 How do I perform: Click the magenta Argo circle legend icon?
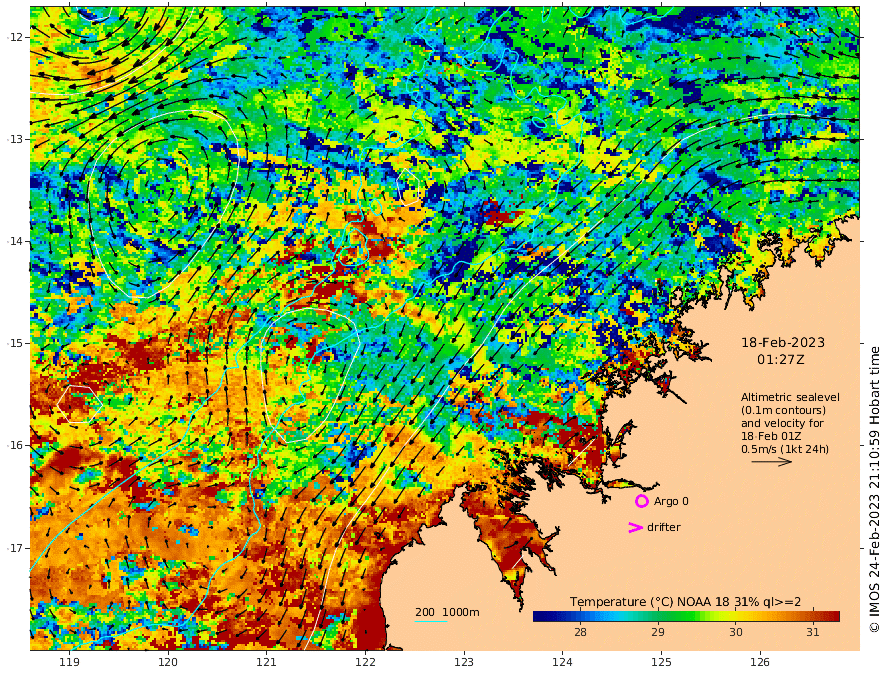point(641,501)
